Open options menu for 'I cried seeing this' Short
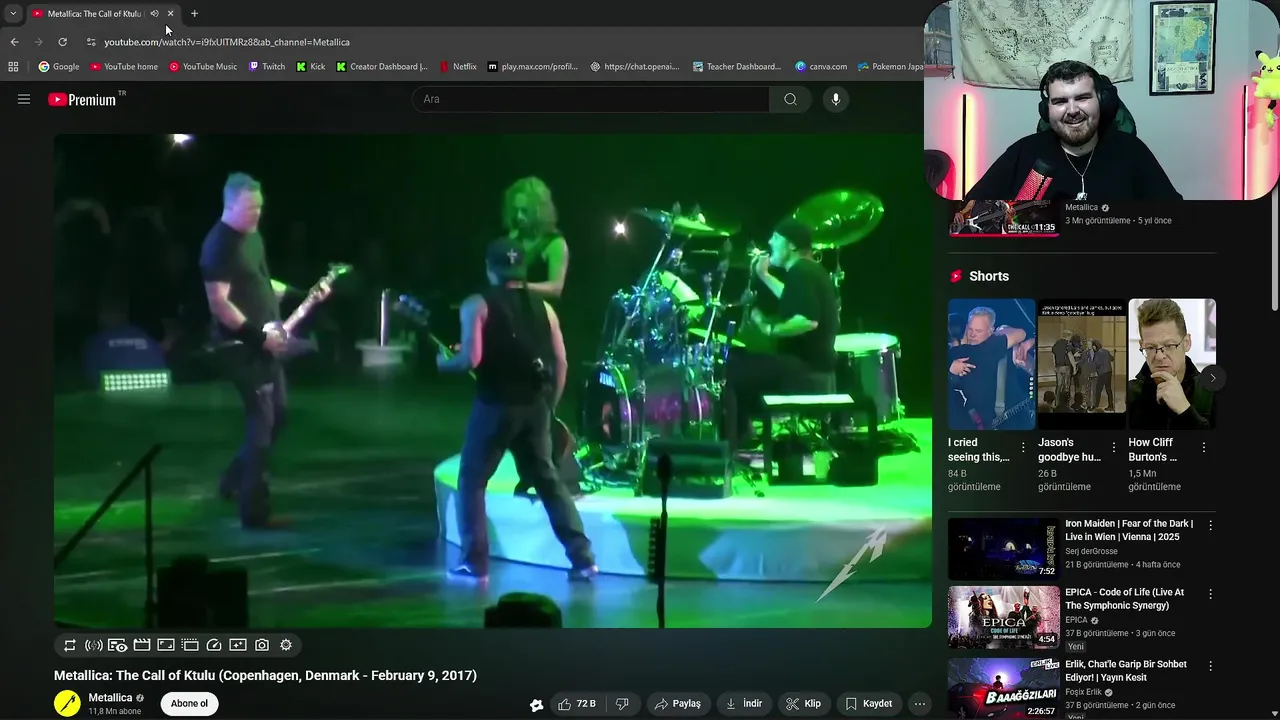The image size is (1280, 720). [1023, 448]
